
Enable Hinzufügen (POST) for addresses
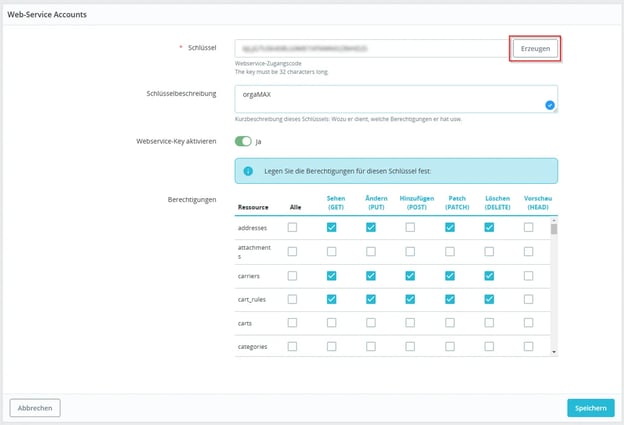point(410,228)
